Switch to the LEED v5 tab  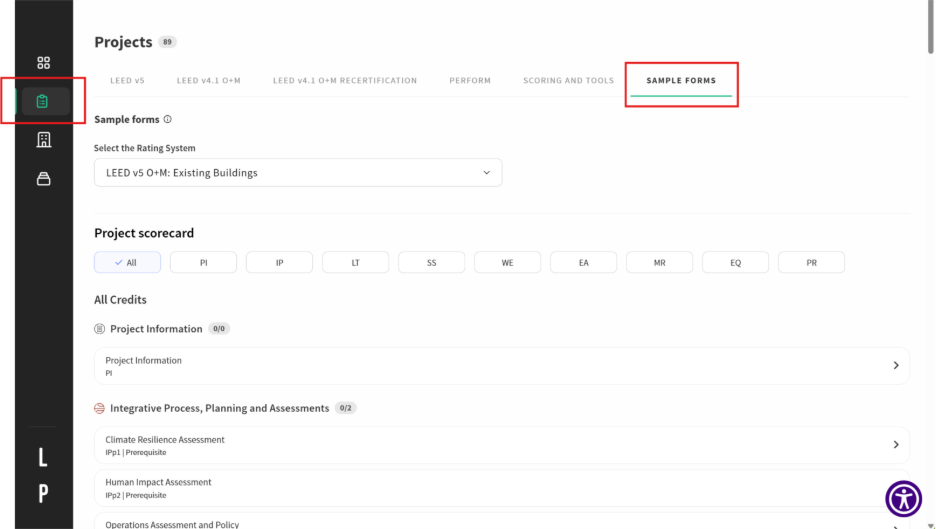(x=127, y=80)
